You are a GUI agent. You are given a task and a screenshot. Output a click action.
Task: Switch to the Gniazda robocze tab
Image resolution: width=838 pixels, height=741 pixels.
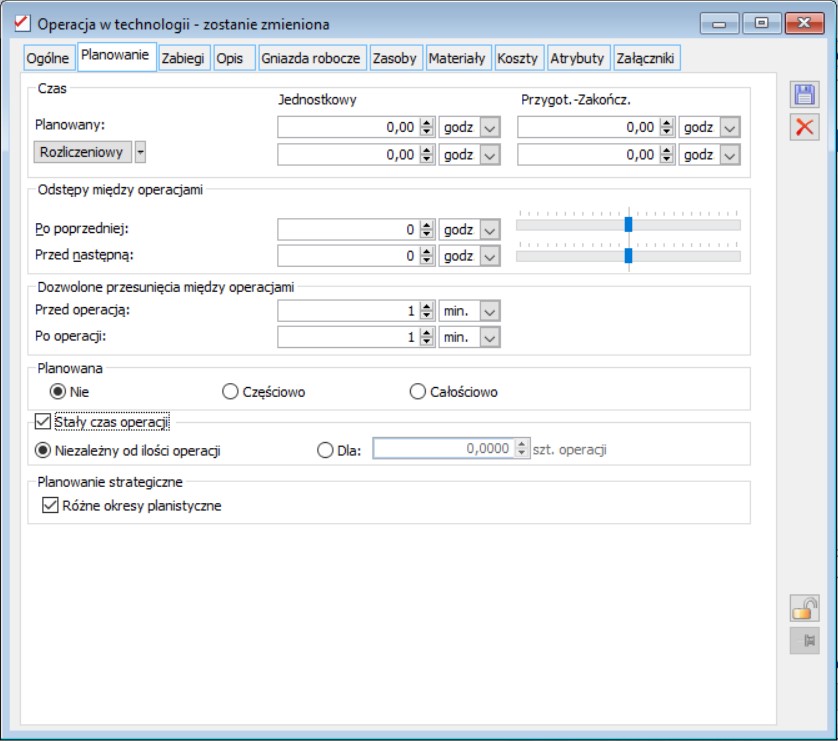coord(311,58)
